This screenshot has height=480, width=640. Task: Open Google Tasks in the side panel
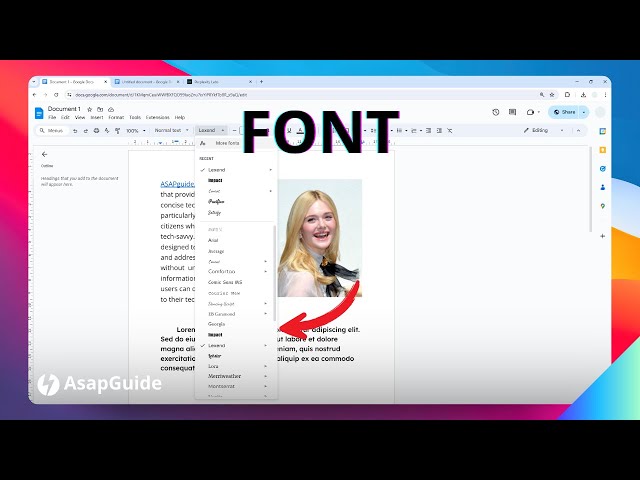pyautogui.click(x=602, y=169)
